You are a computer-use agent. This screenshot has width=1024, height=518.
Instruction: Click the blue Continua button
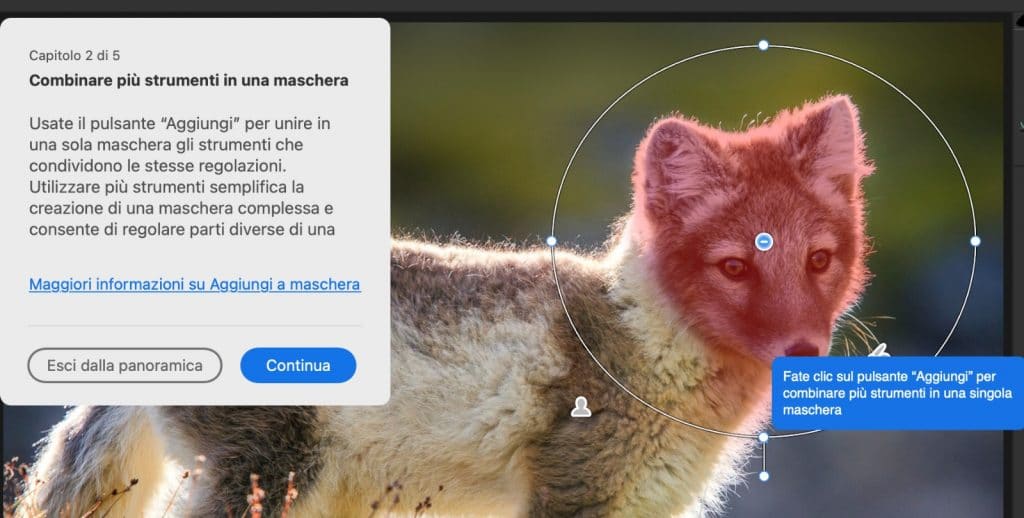[x=298, y=365]
